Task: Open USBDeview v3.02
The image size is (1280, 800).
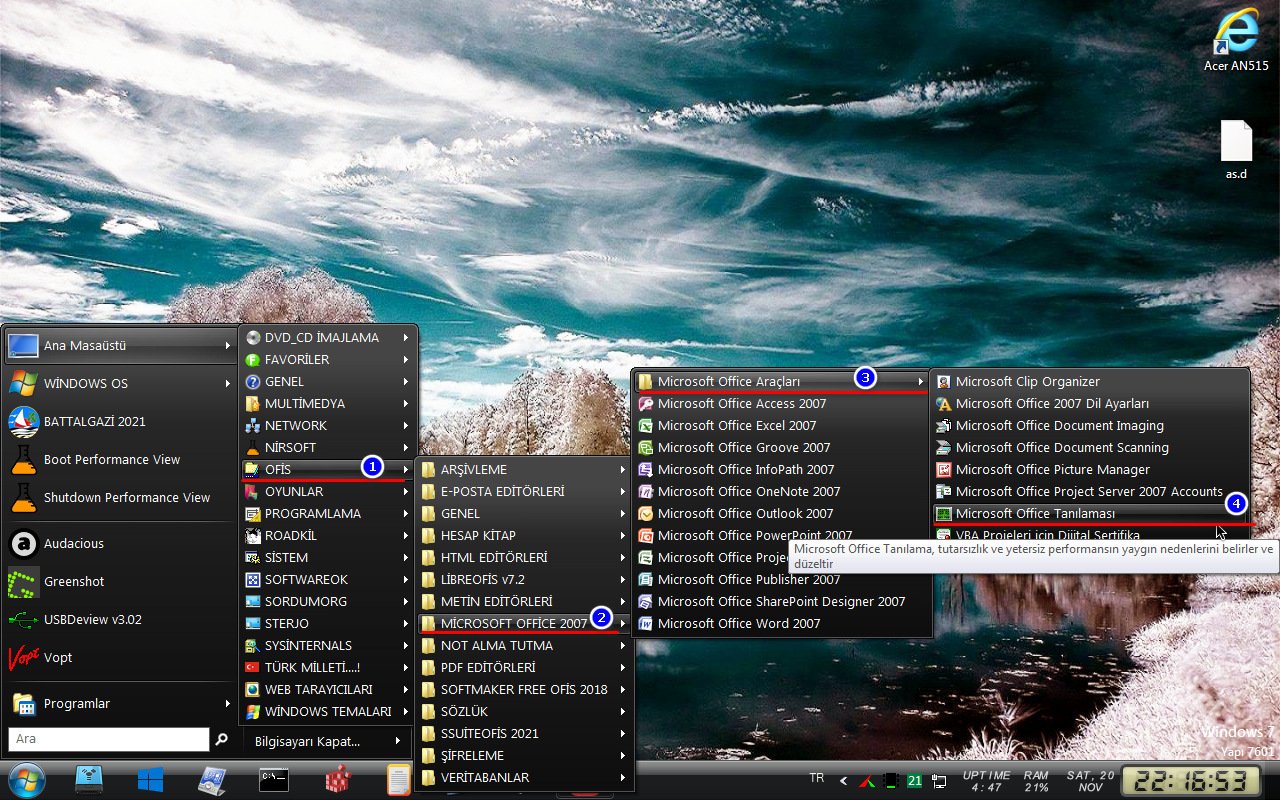Action: point(120,619)
